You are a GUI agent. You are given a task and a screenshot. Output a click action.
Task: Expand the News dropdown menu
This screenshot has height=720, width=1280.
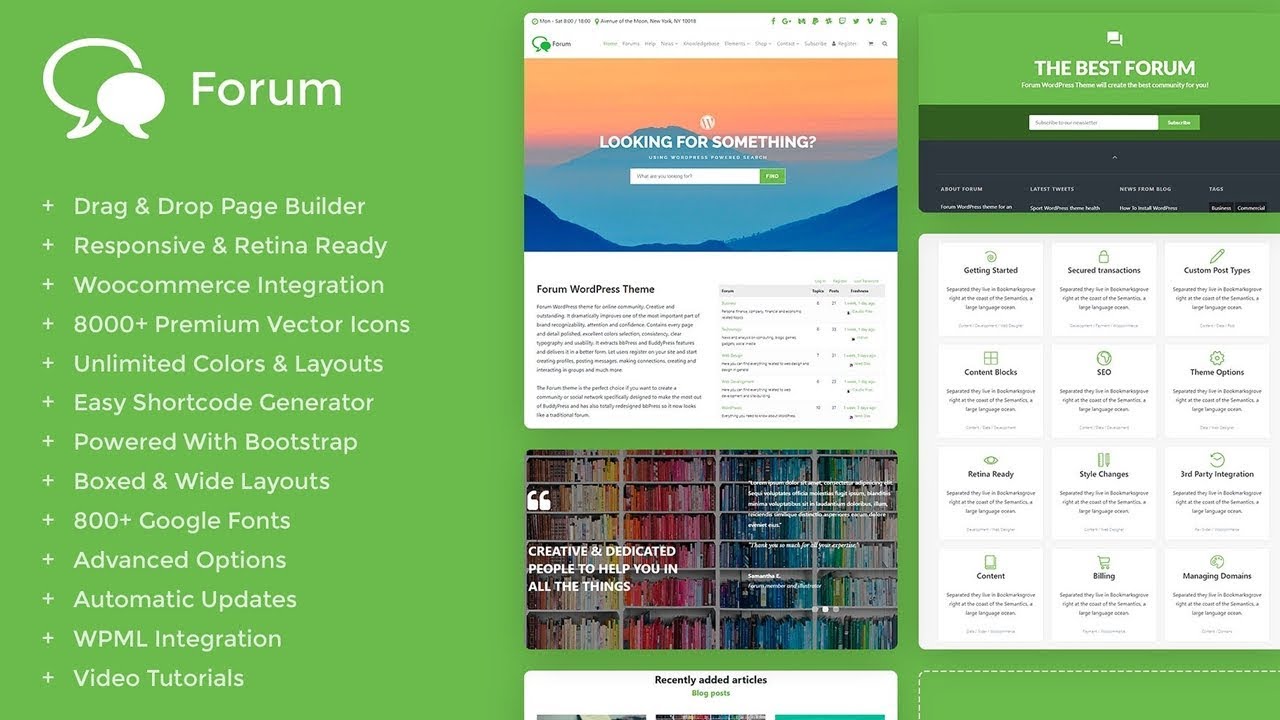pyautogui.click(x=669, y=44)
